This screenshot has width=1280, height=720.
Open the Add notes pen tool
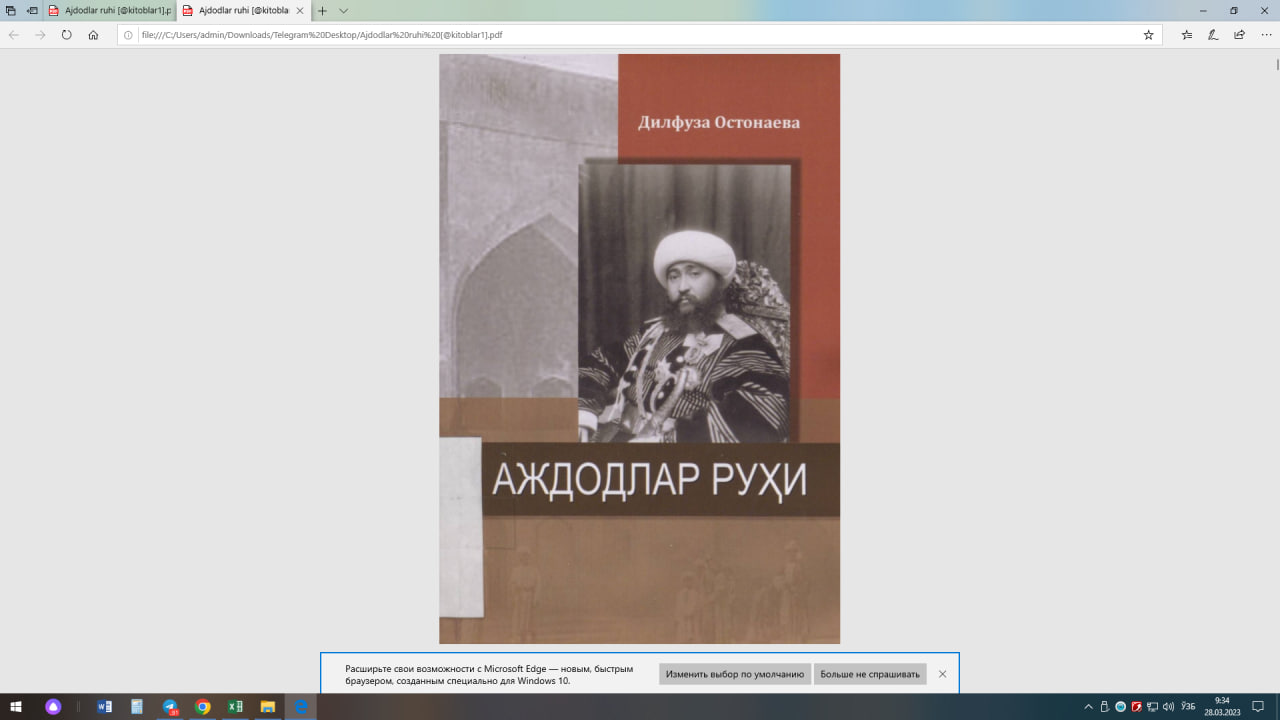[x=1213, y=35]
